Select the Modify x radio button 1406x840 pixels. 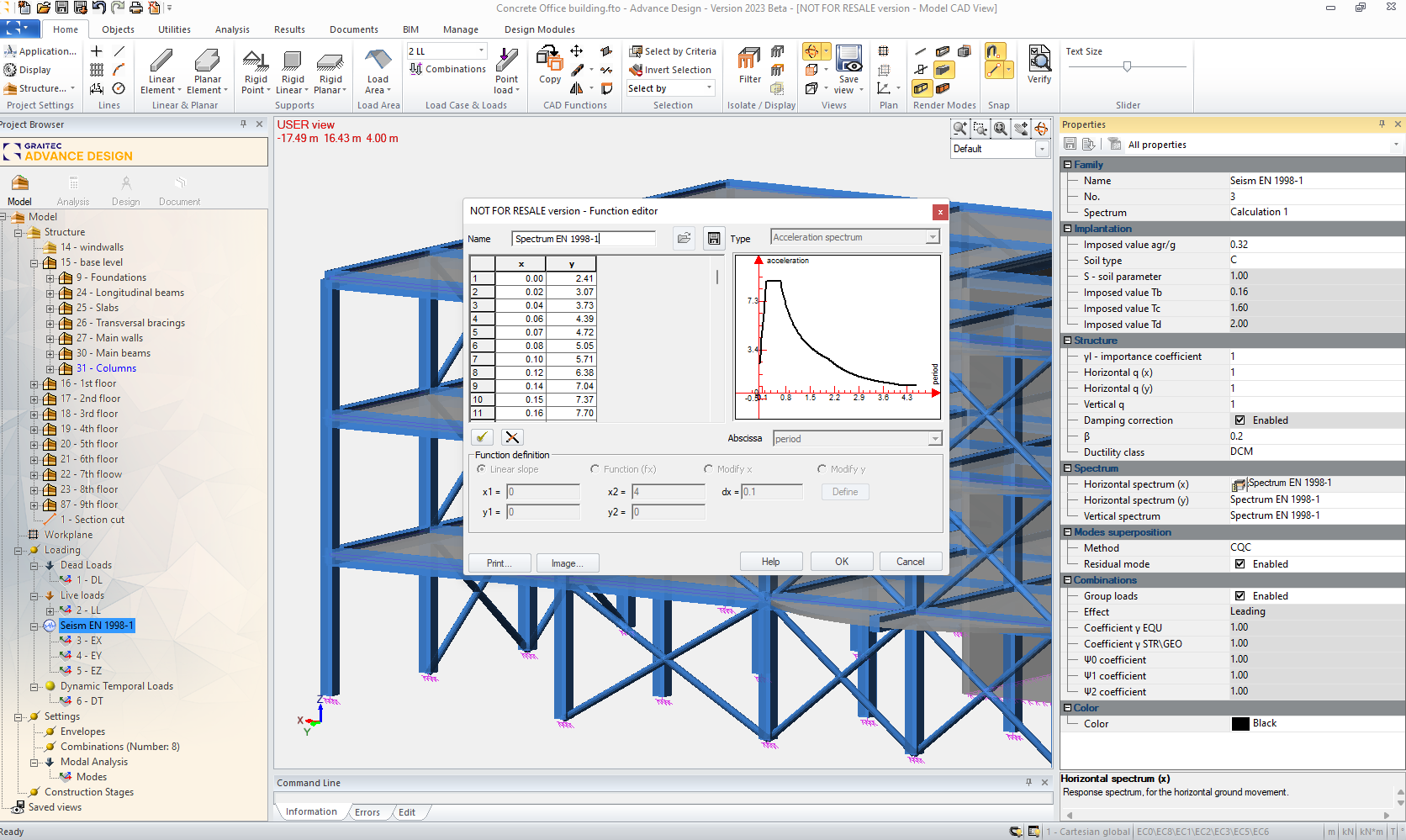click(708, 469)
